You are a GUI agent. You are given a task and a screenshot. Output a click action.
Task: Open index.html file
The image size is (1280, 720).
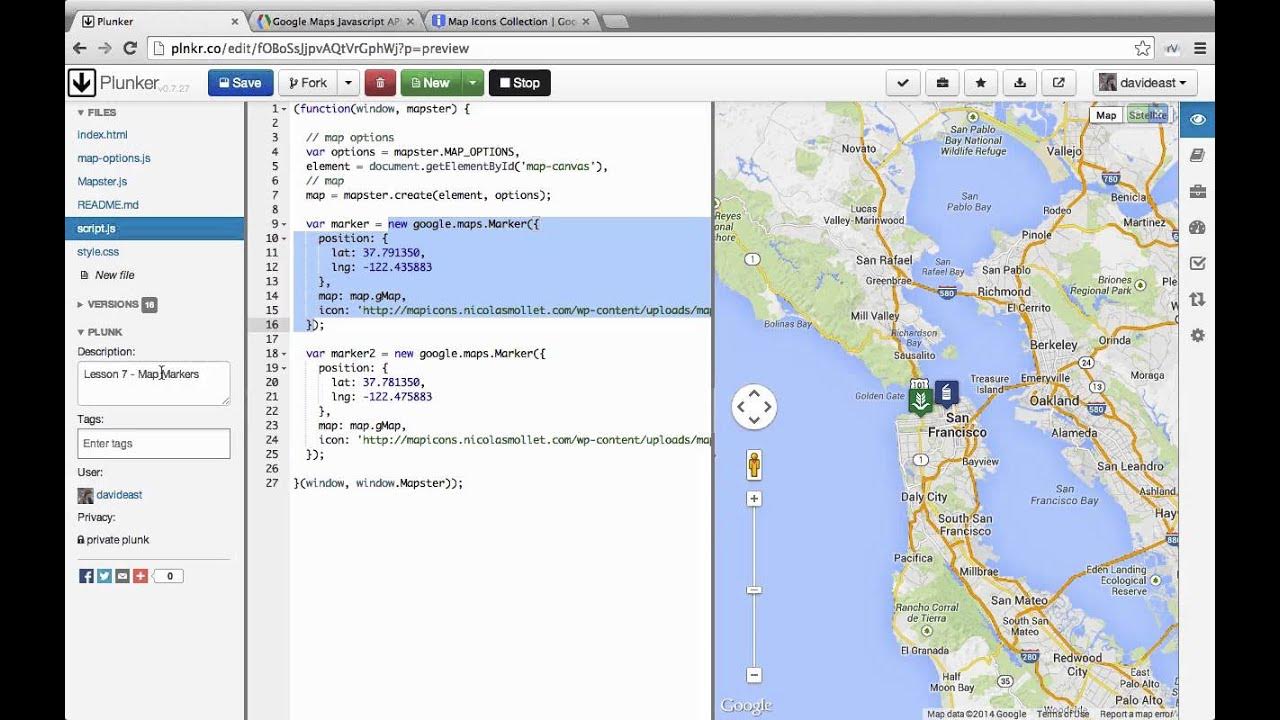pyautogui.click(x=102, y=135)
